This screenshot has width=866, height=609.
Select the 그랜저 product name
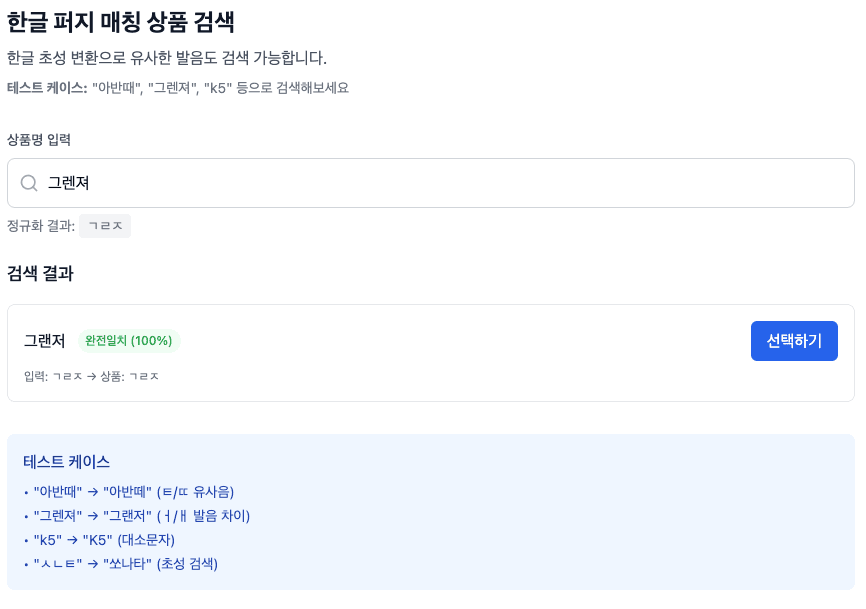(45, 341)
